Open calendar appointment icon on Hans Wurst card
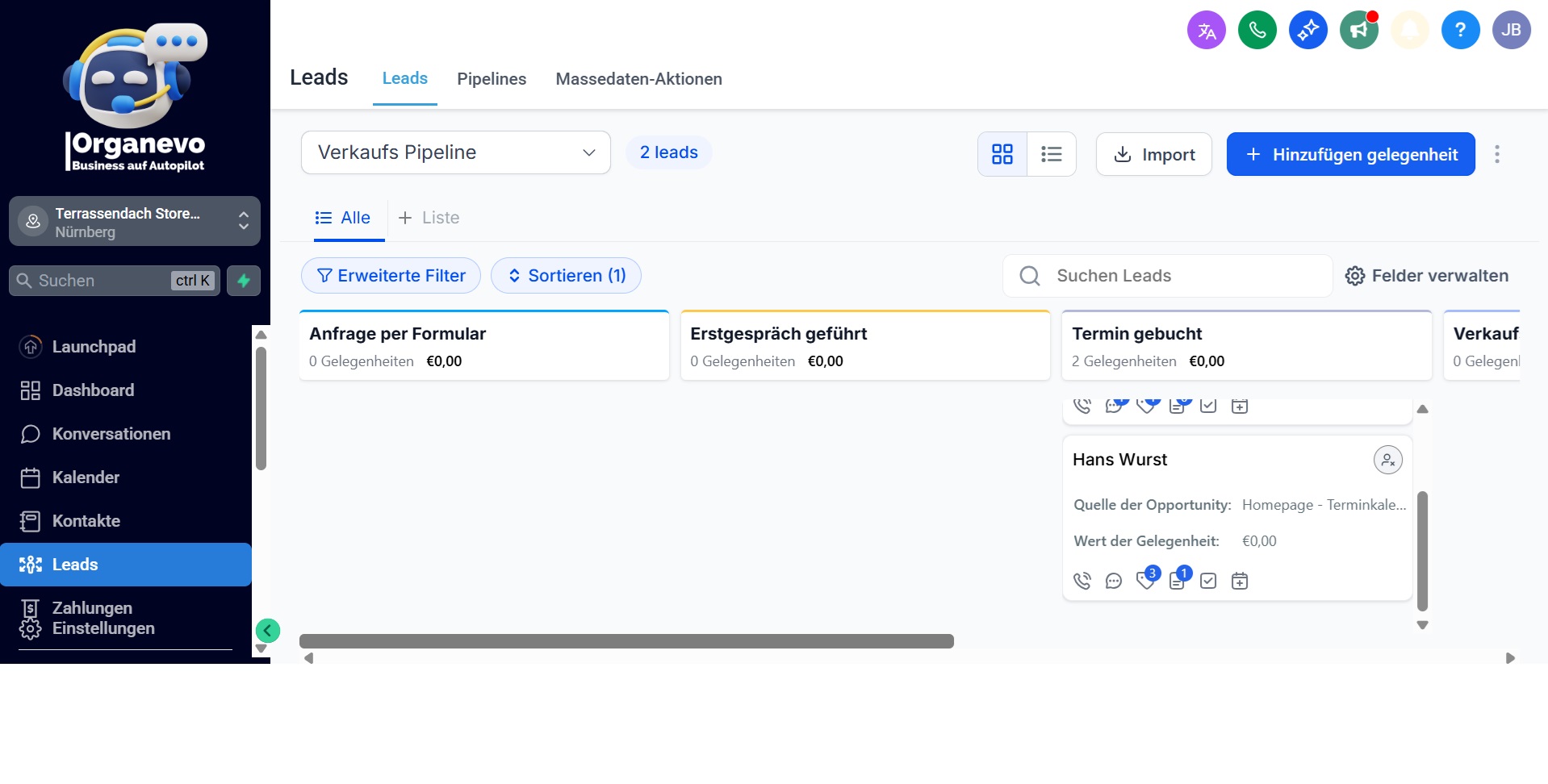This screenshot has height=784, width=1548. pos(1240,581)
